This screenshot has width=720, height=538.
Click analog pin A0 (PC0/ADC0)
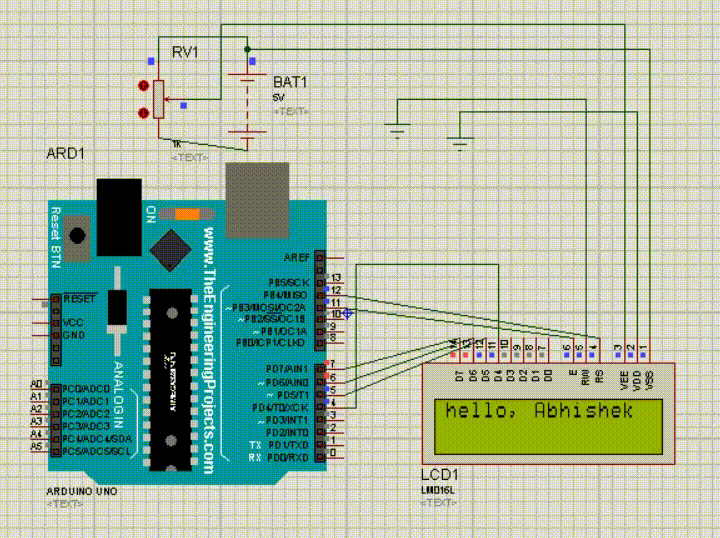(56, 389)
